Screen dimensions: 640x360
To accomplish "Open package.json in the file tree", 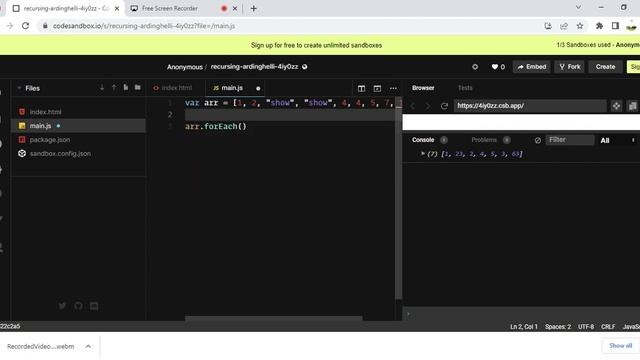I will 78,140.
